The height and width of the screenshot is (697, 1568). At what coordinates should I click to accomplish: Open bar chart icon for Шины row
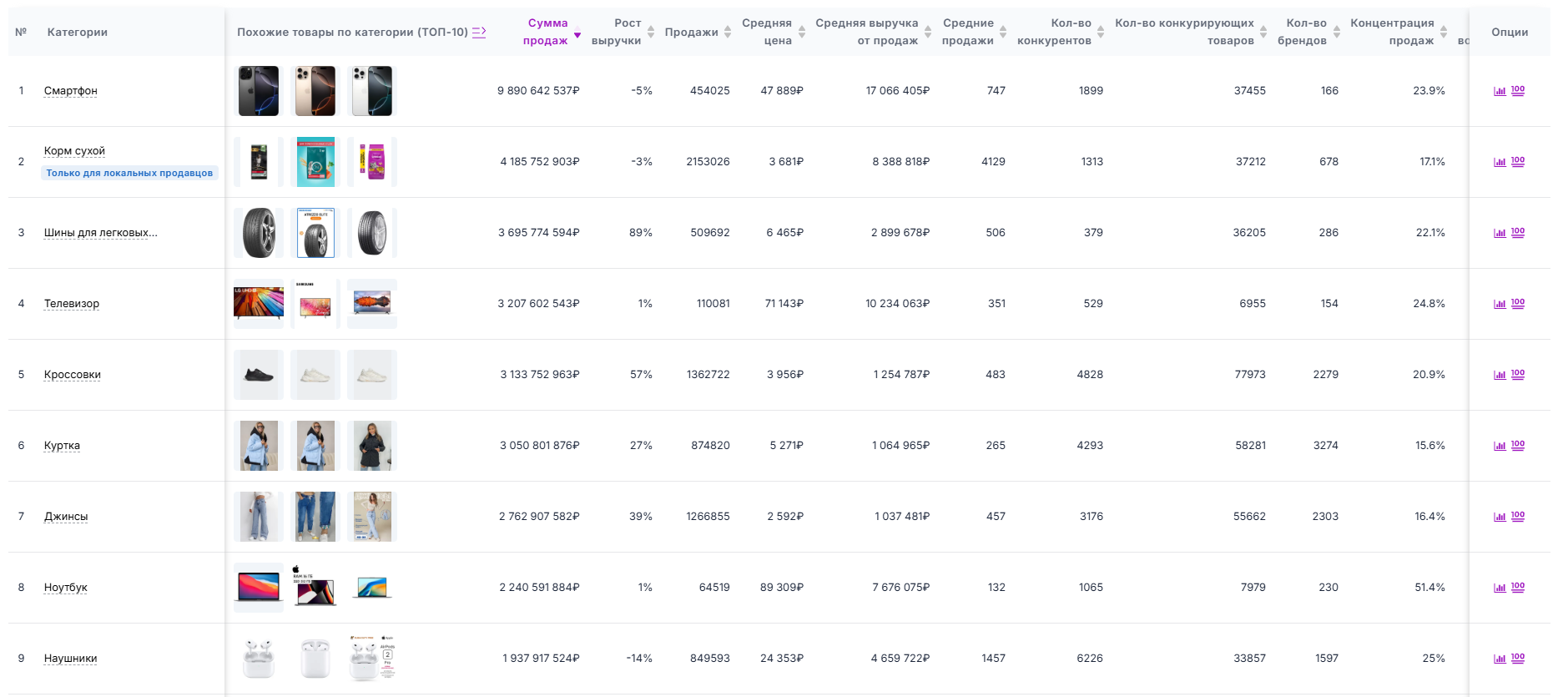[1500, 233]
